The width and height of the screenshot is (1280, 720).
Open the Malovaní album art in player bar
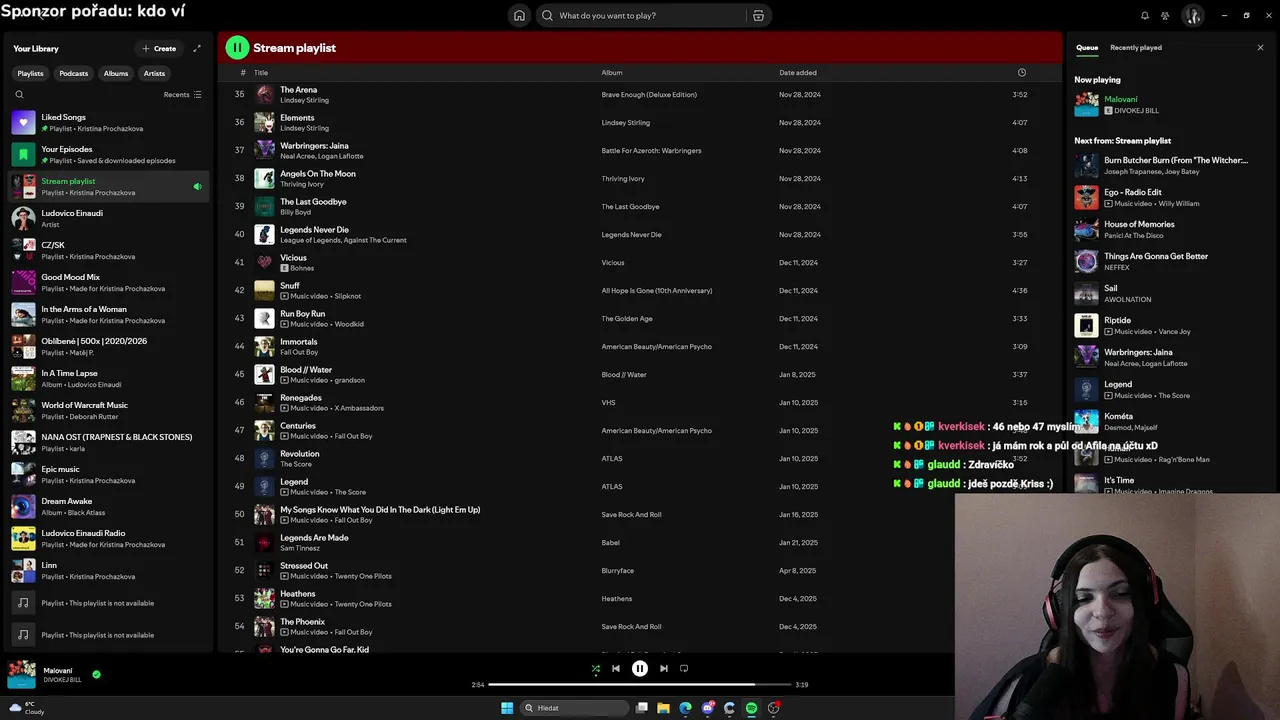click(x=21, y=674)
